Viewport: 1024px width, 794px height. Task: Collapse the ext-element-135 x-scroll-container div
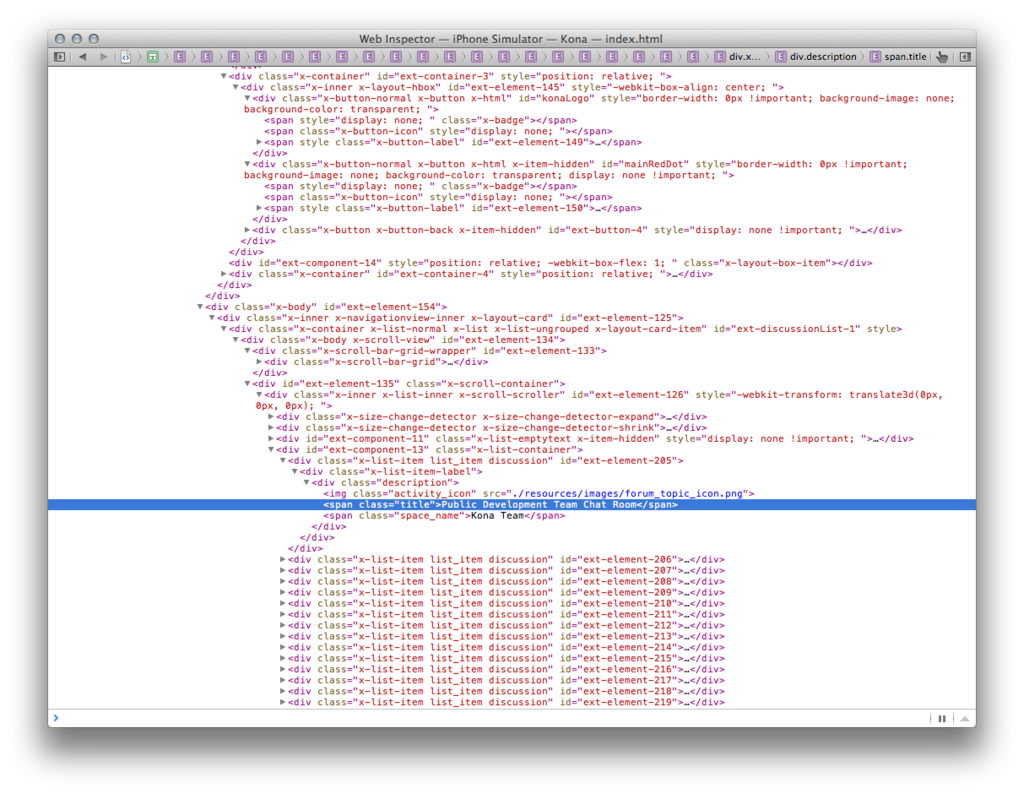[247, 384]
